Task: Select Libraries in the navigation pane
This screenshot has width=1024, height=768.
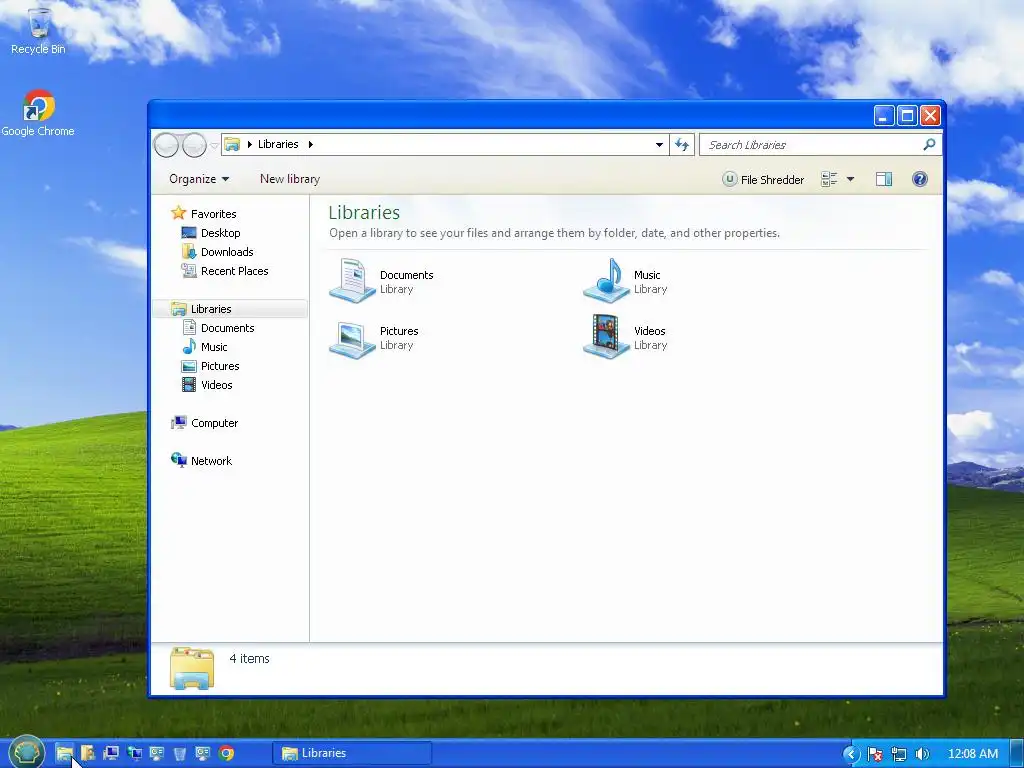Action: pyautogui.click(x=210, y=309)
